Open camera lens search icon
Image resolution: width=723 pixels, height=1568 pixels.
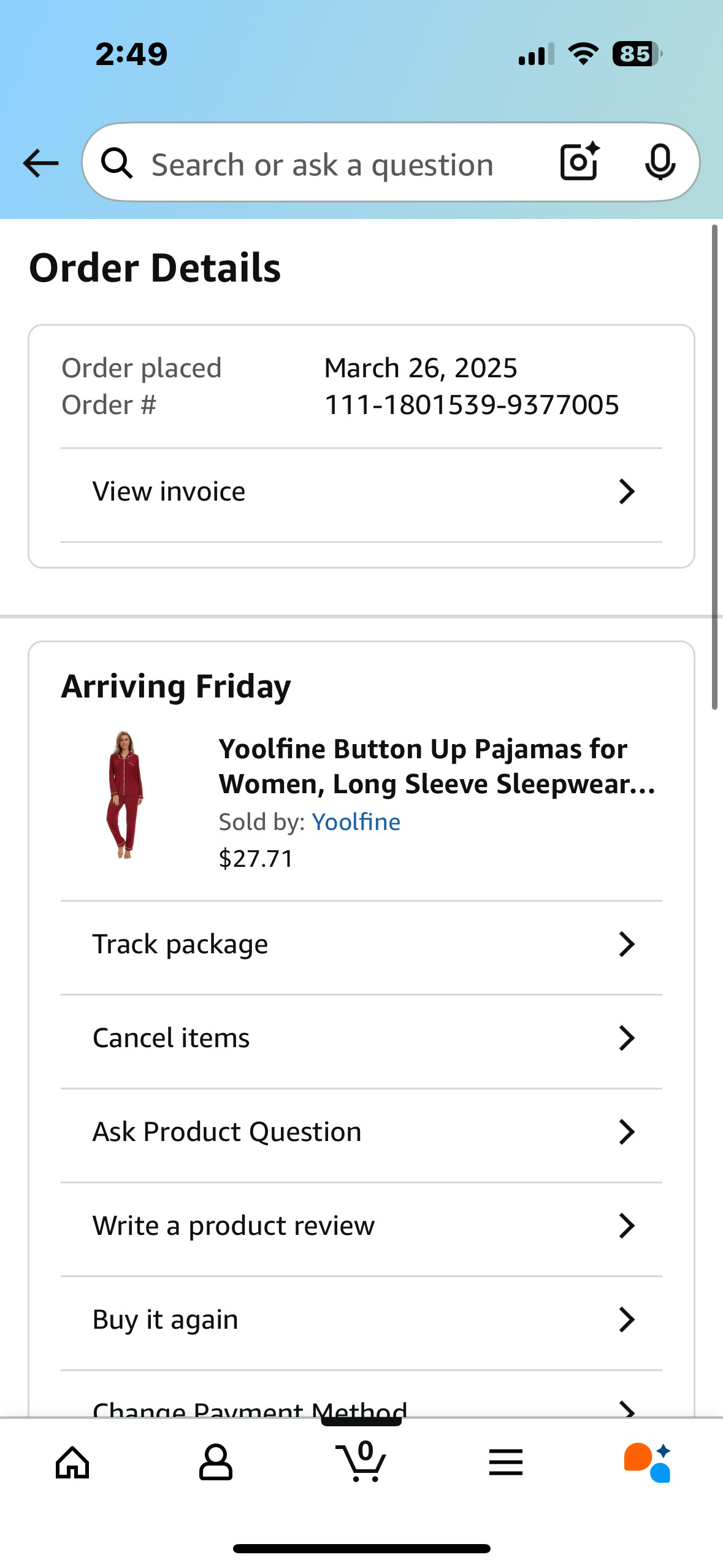click(x=580, y=162)
